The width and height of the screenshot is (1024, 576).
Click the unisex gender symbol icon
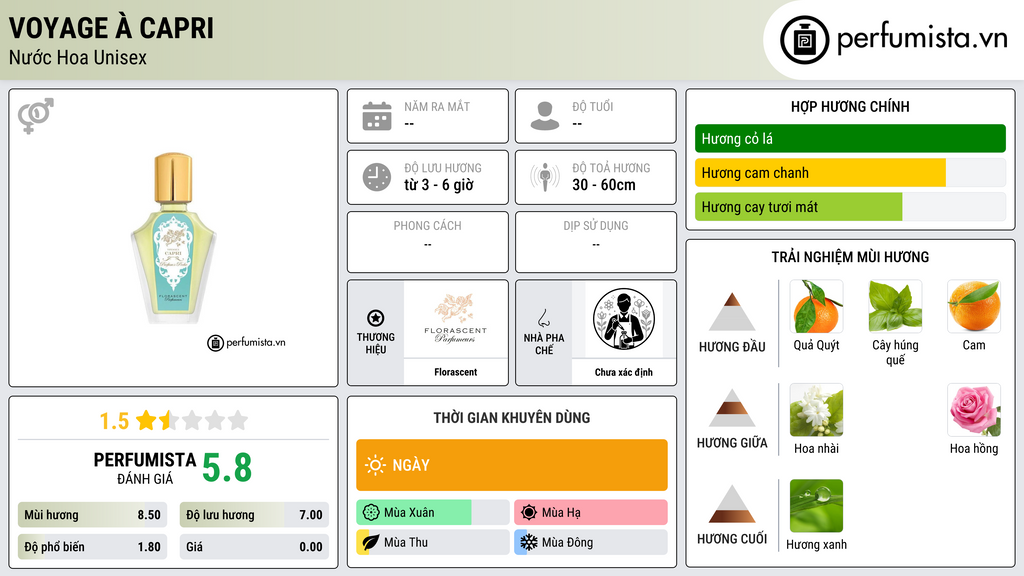[36, 116]
